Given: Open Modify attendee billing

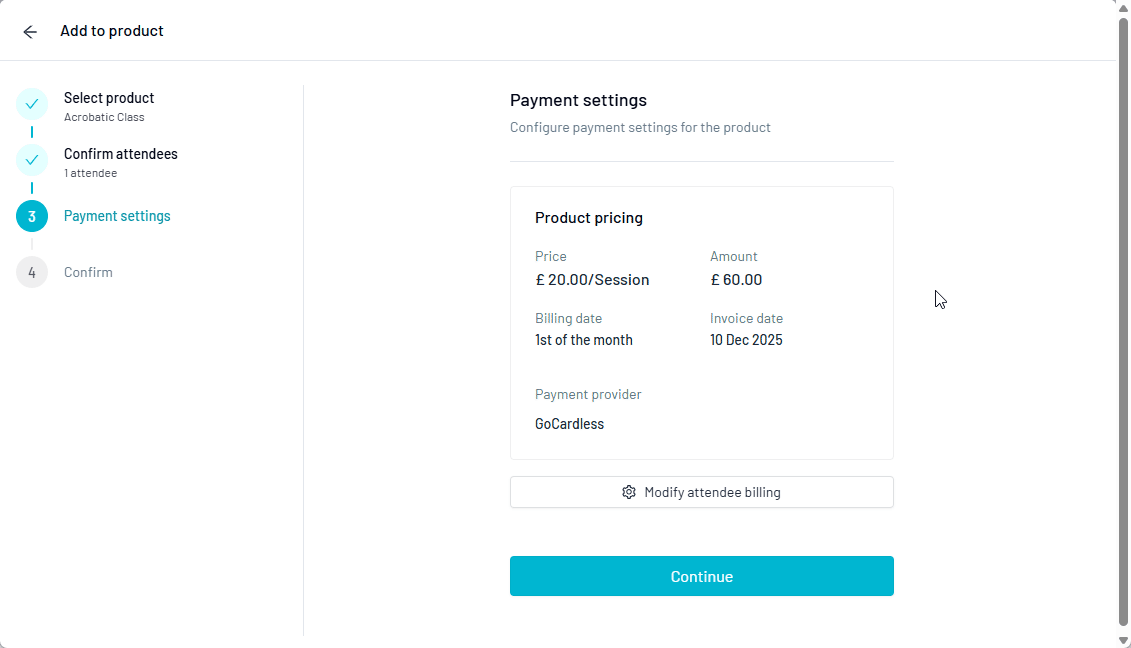Looking at the screenshot, I should [701, 492].
